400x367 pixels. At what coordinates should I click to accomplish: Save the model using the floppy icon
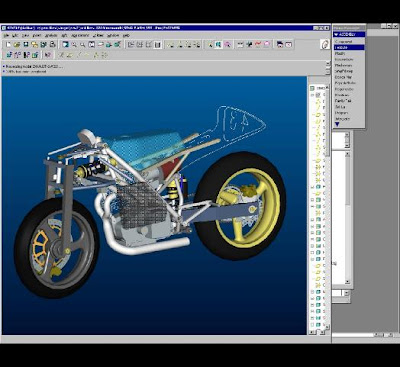coord(26,44)
